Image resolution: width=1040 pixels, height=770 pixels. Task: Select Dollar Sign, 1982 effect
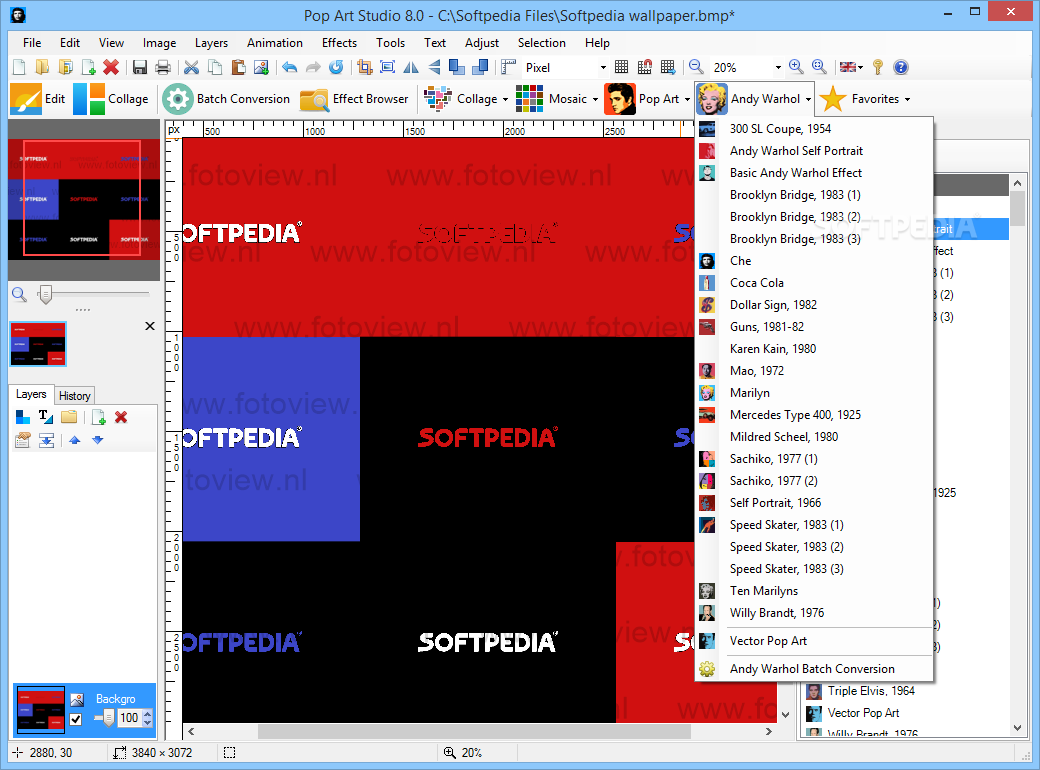(814, 305)
